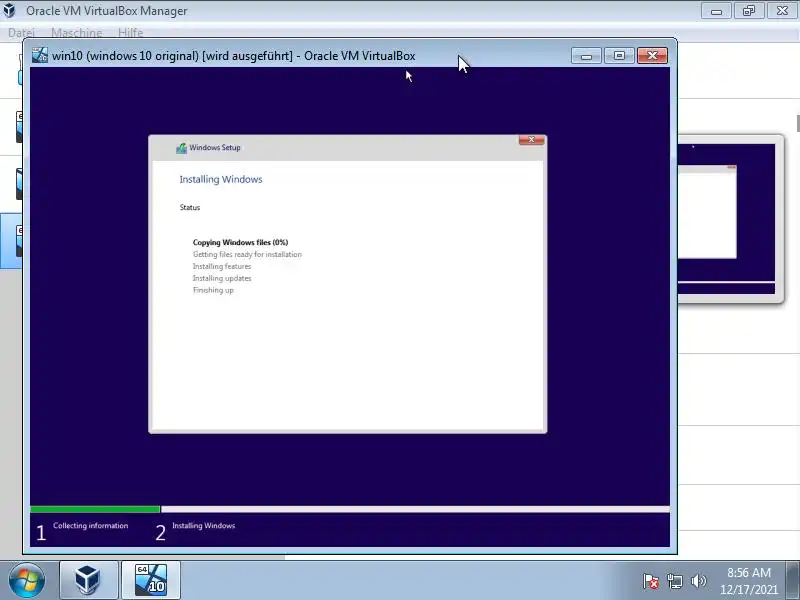Click the Manager scrollbar at right edge
Image resolution: width=800 pixels, height=600 pixels.
[798, 123]
